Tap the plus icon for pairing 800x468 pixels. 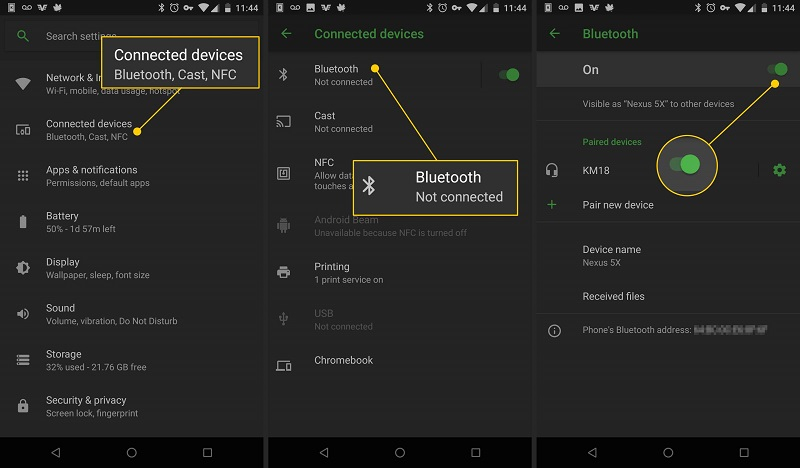[x=552, y=205]
